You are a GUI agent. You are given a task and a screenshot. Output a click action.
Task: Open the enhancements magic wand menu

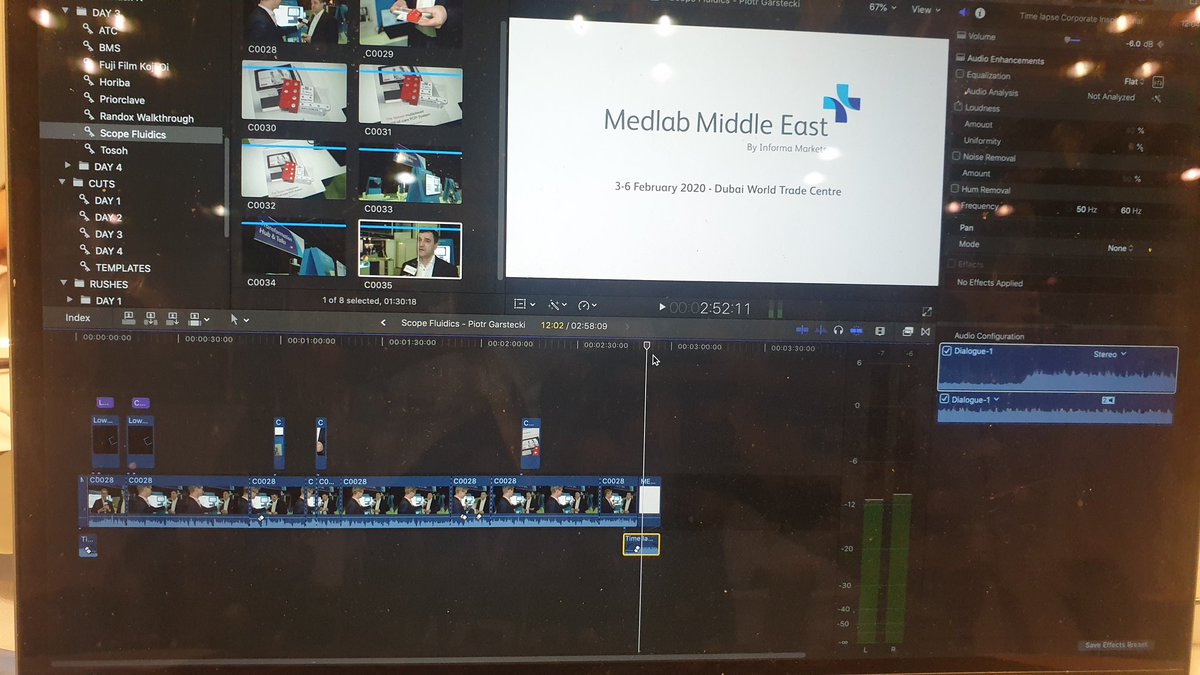pos(555,305)
